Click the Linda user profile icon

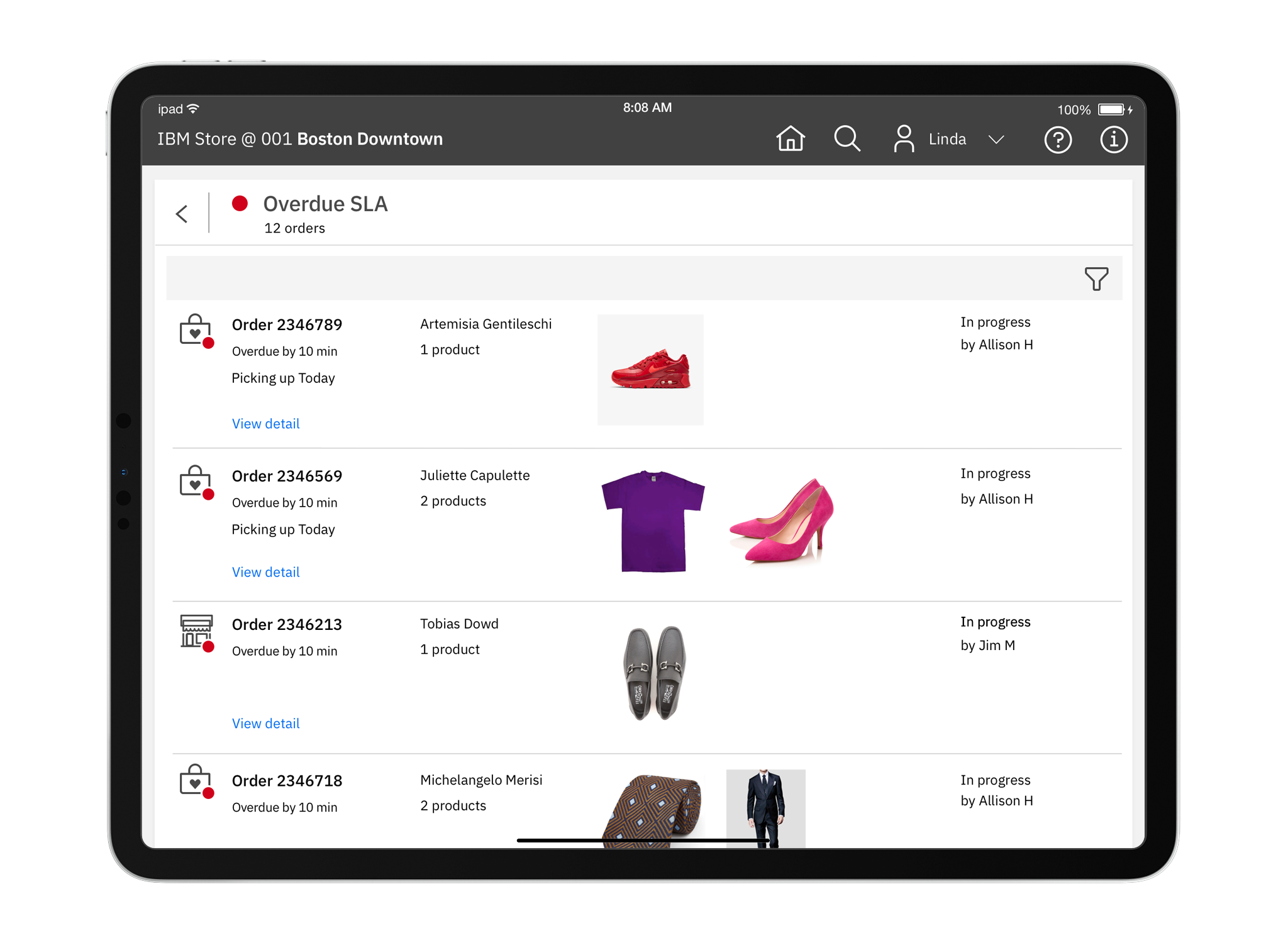pos(904,139)
